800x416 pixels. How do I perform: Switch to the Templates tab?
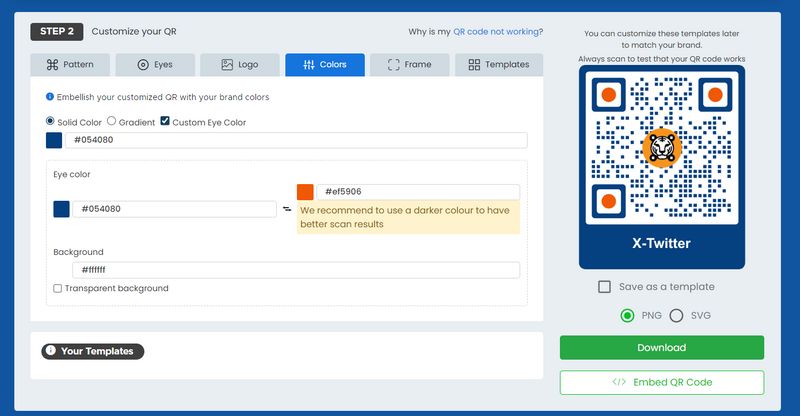coord(499,65)
